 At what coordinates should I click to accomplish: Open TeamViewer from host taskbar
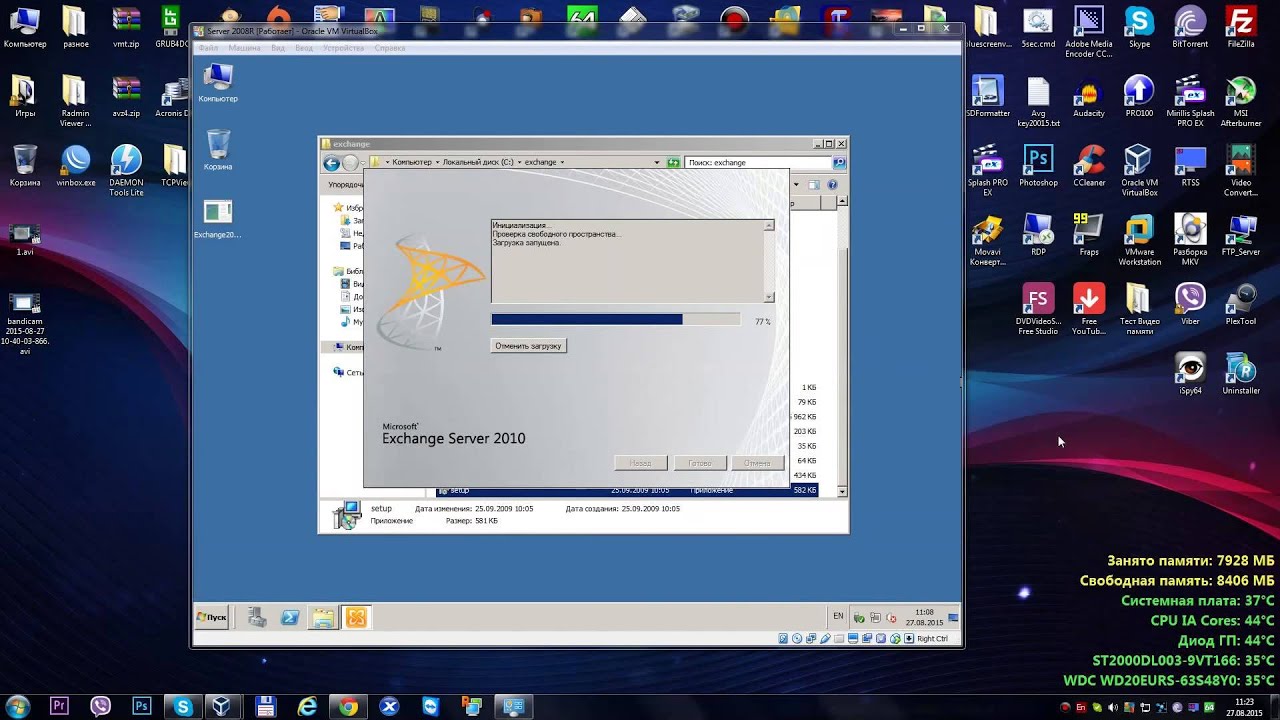[431, 706]
